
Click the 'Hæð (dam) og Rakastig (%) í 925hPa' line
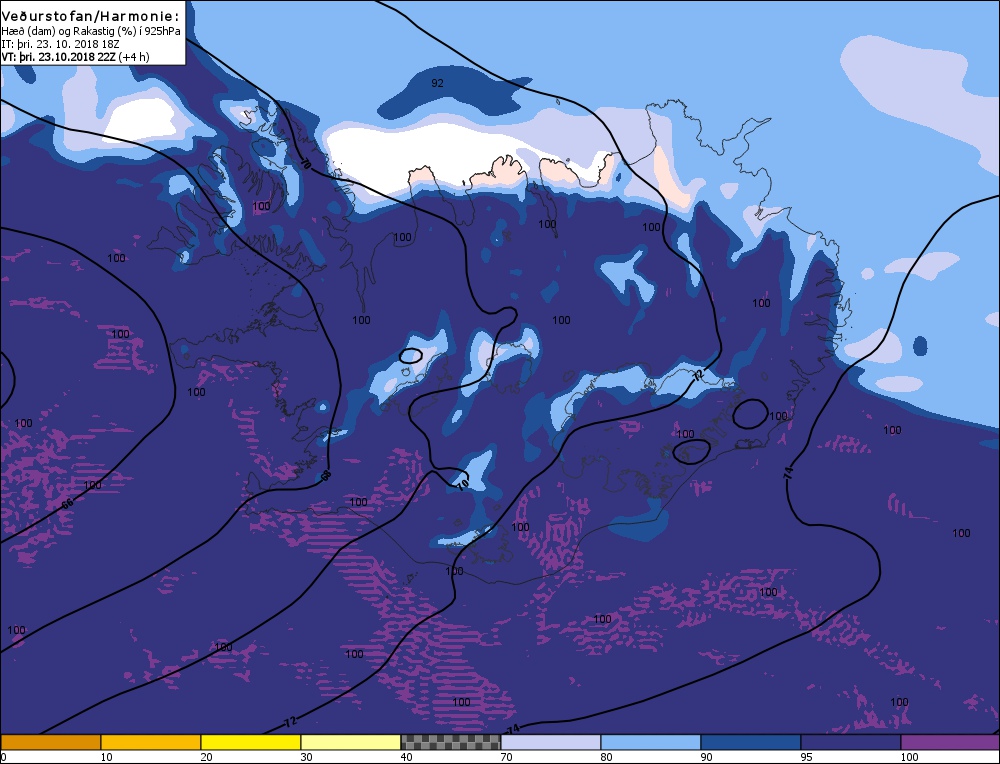91,31
